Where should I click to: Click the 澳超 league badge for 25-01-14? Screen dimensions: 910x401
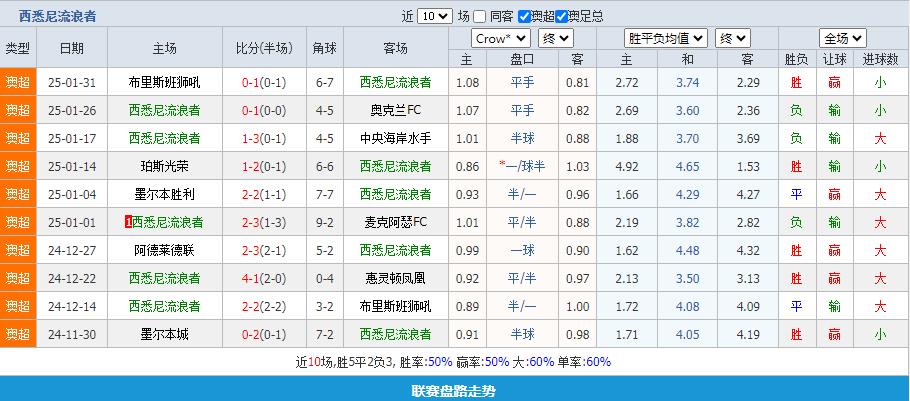pos(18,166)
